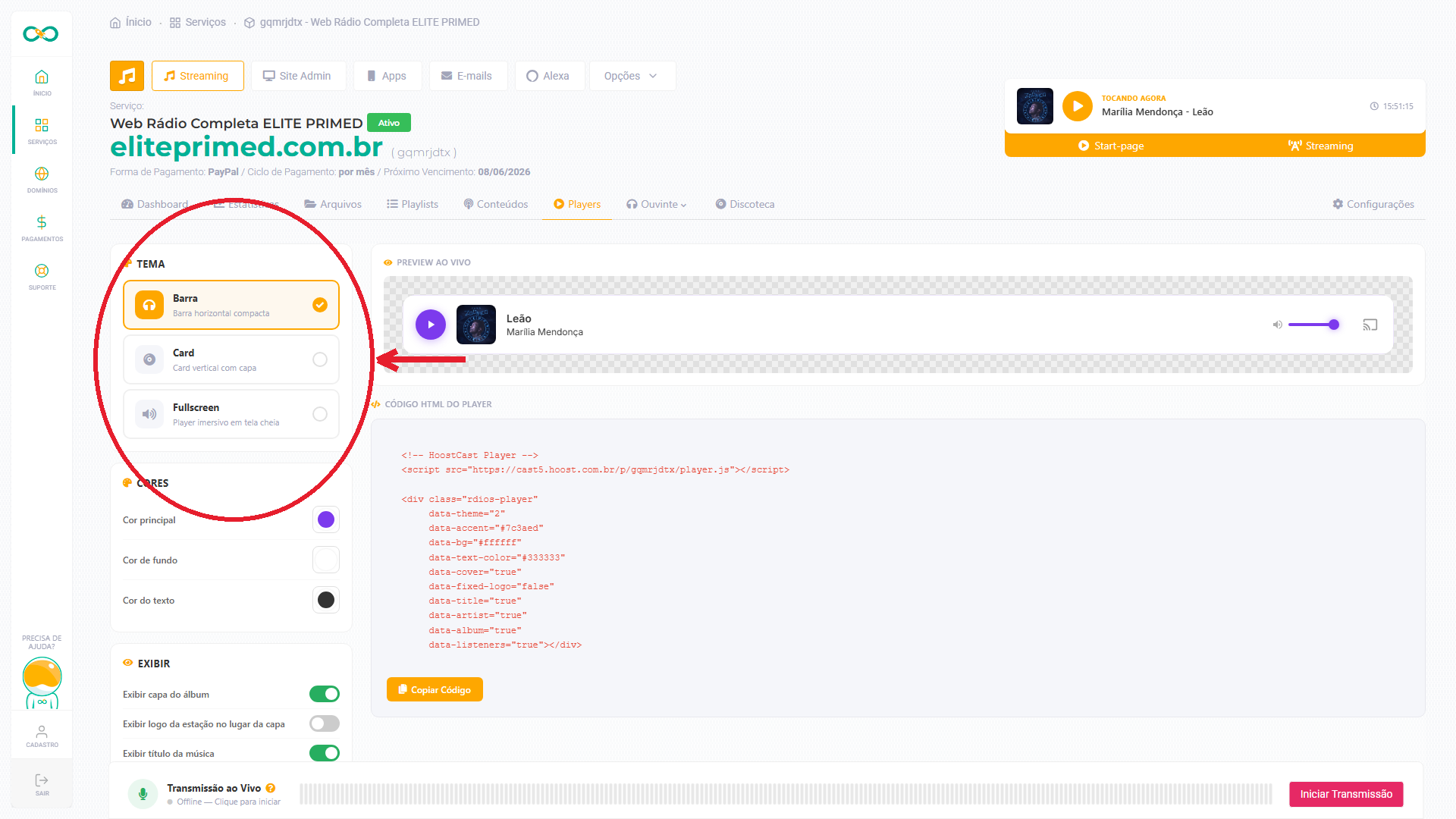Click the live transmission audio level bar
1456x819 pixels.
coord(786,794)
